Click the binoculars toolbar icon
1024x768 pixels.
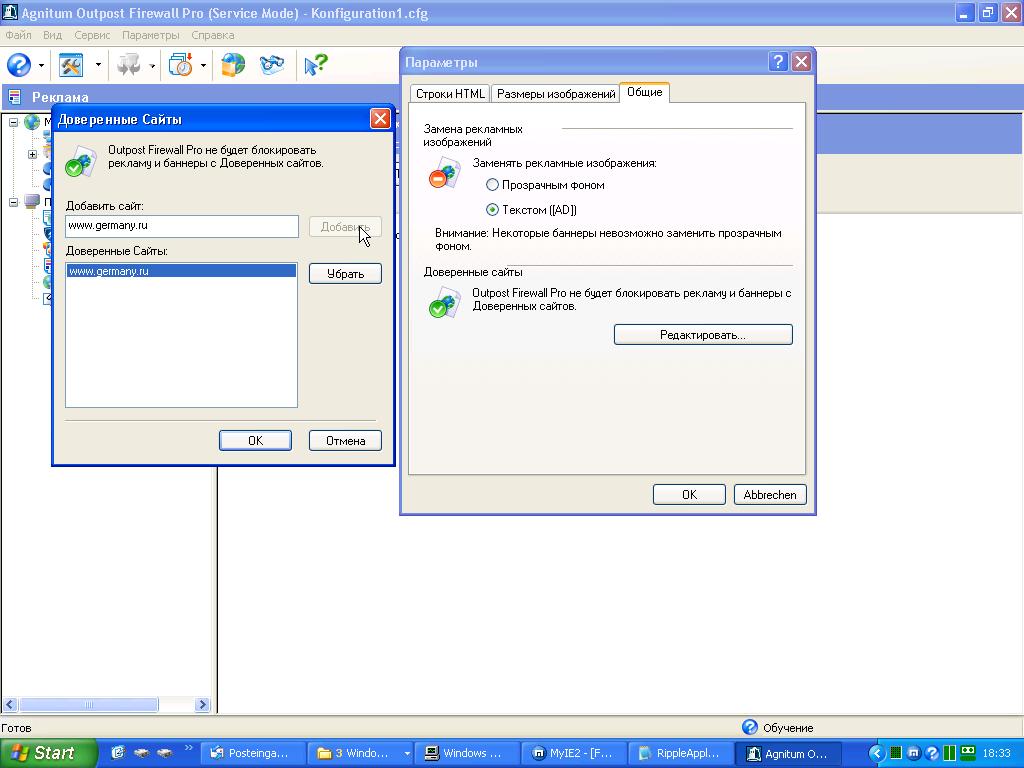click(272, 65)
